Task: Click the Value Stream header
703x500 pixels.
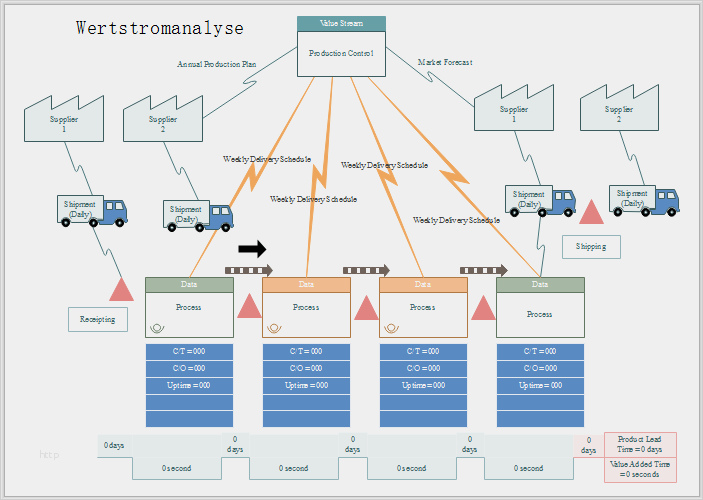Action: tap(341, 23)
